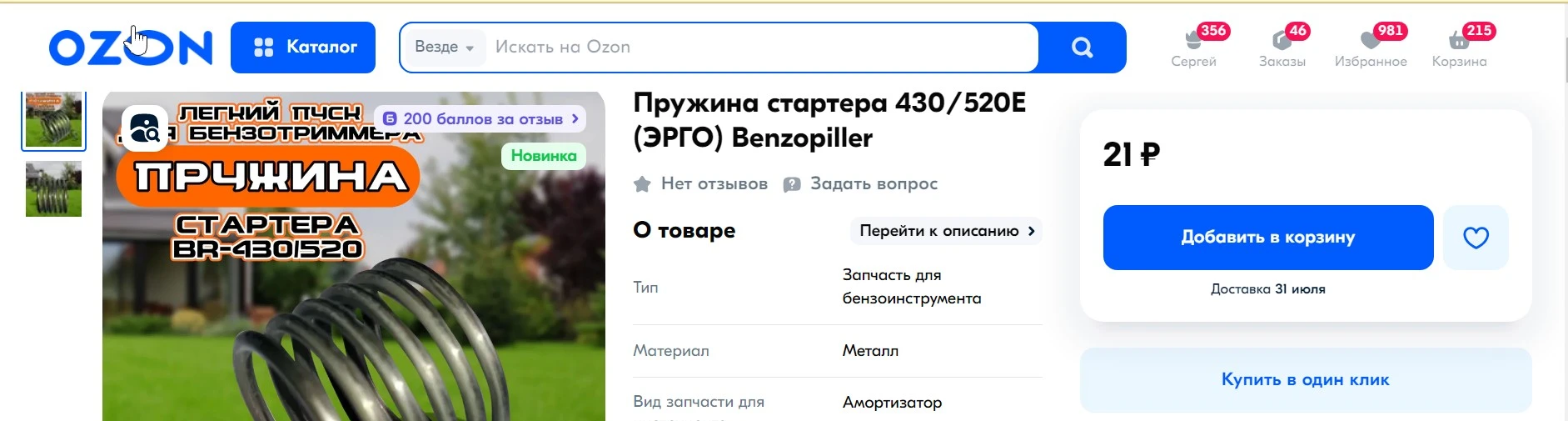Screen dimensions: 1568x421
Task: Click the OZON logo
Action: (131, 48)
